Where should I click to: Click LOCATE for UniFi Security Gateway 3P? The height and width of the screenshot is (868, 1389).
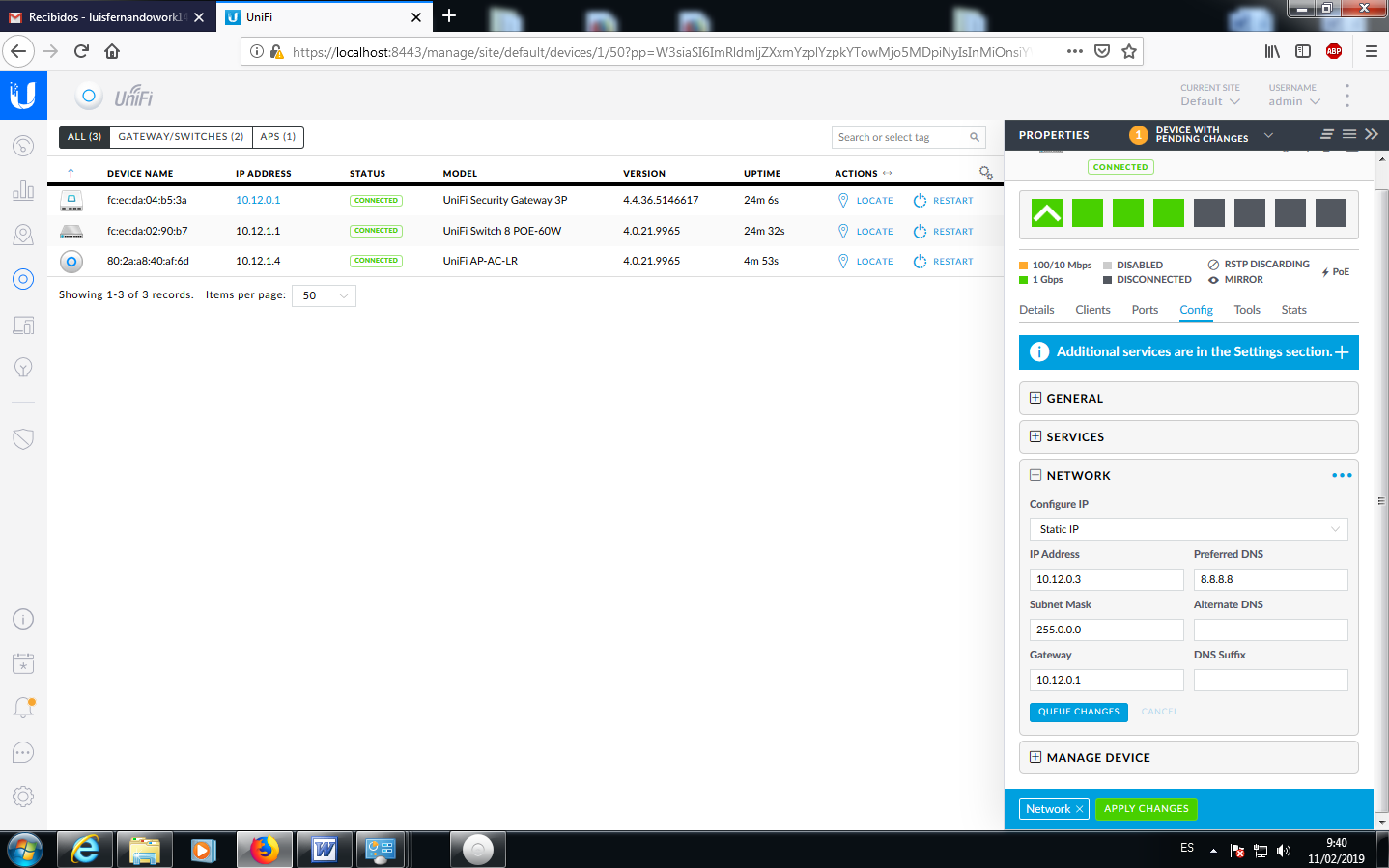865,201
